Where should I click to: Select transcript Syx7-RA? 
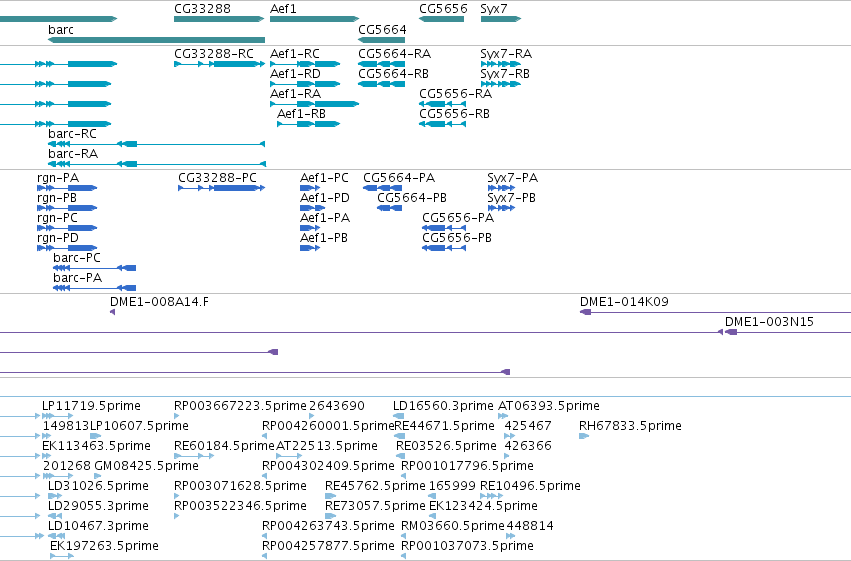point(506,54)
